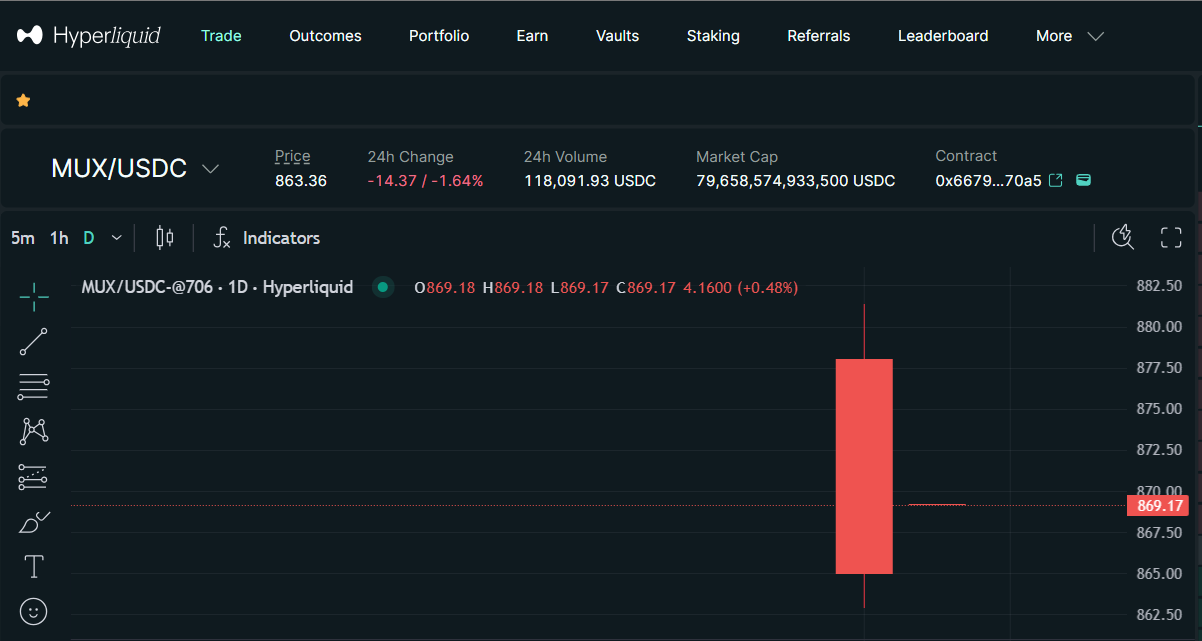The image size is (1202, 641).
Task: Select the brush drawing tool
Action: point(34,522)
